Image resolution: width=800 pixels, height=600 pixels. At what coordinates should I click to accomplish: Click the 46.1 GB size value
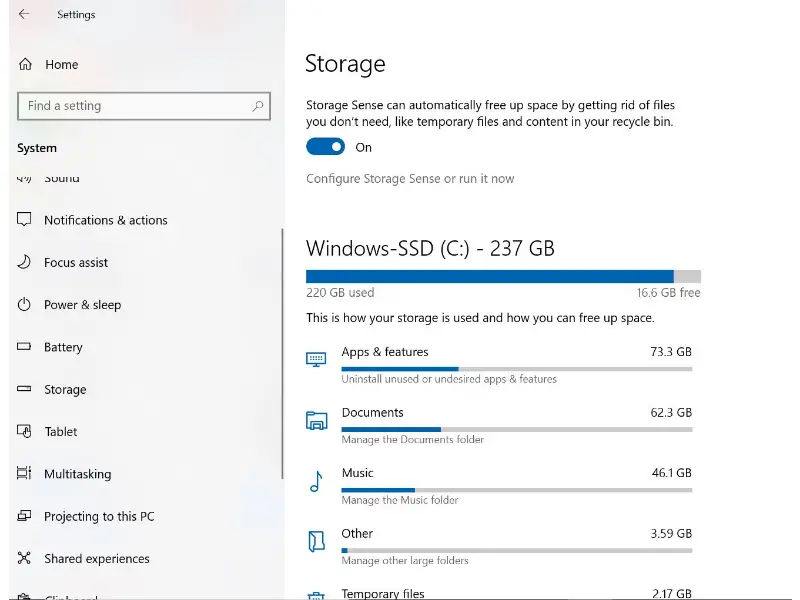tap(671, 473)
